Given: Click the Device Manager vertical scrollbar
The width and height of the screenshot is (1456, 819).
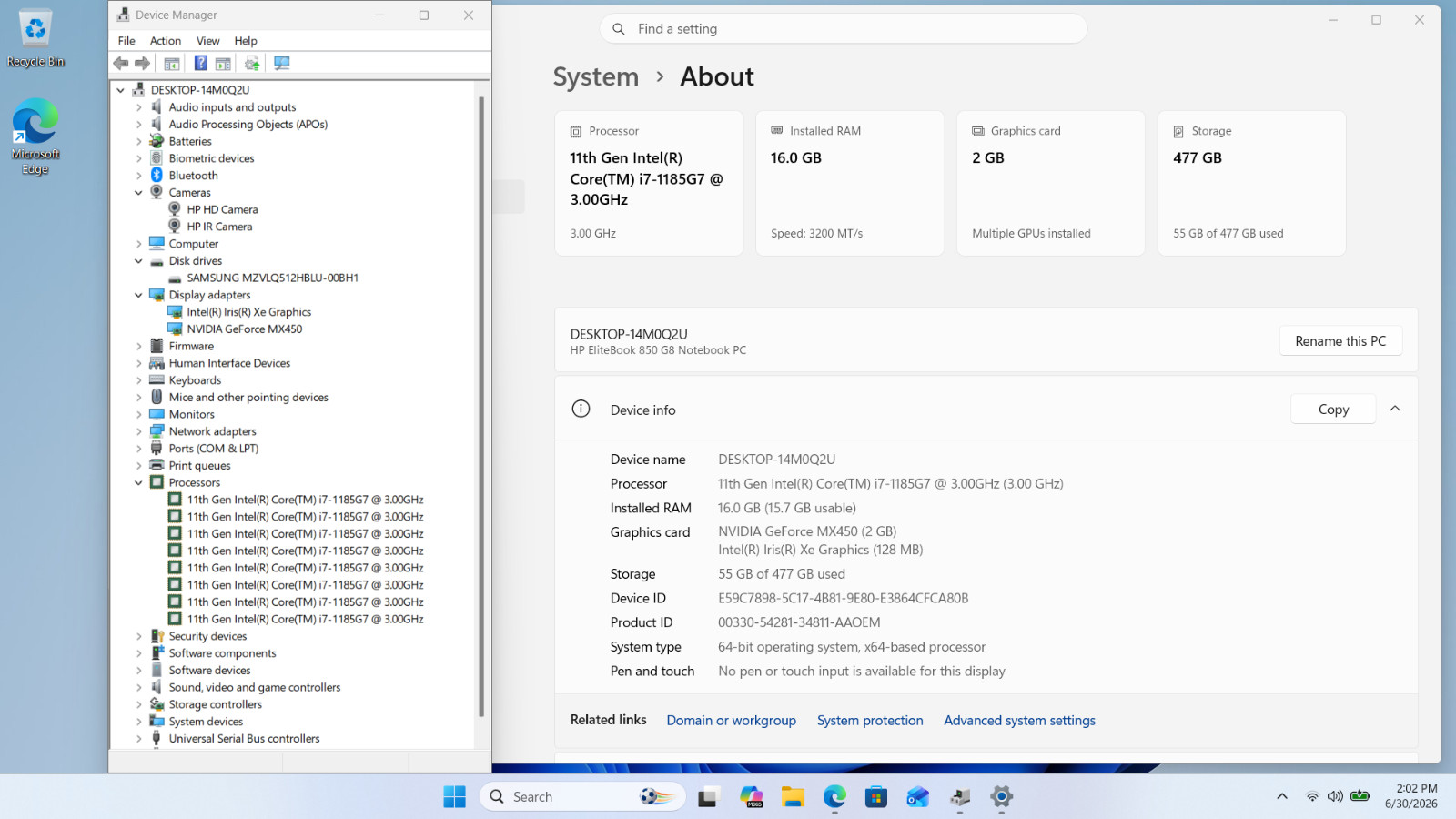Looking at the screenshot, I should click(x=481, y=407).
